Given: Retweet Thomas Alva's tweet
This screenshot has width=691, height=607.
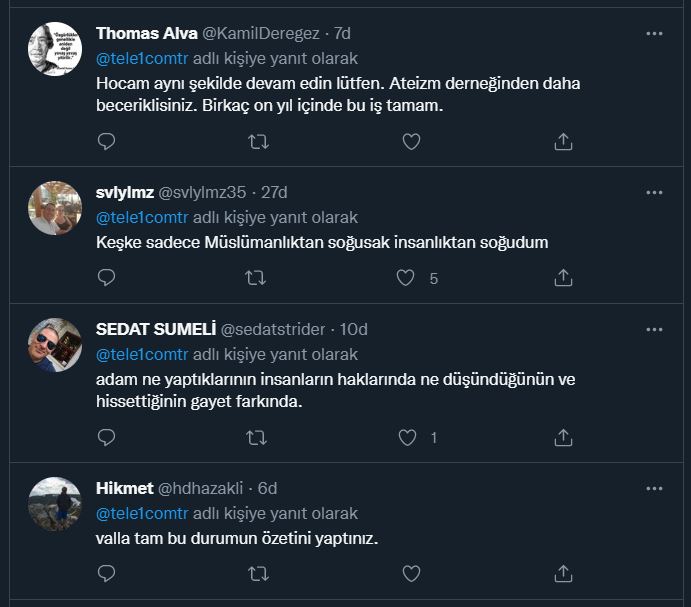Looking at the screenshot, I should (x=257, y=142).
